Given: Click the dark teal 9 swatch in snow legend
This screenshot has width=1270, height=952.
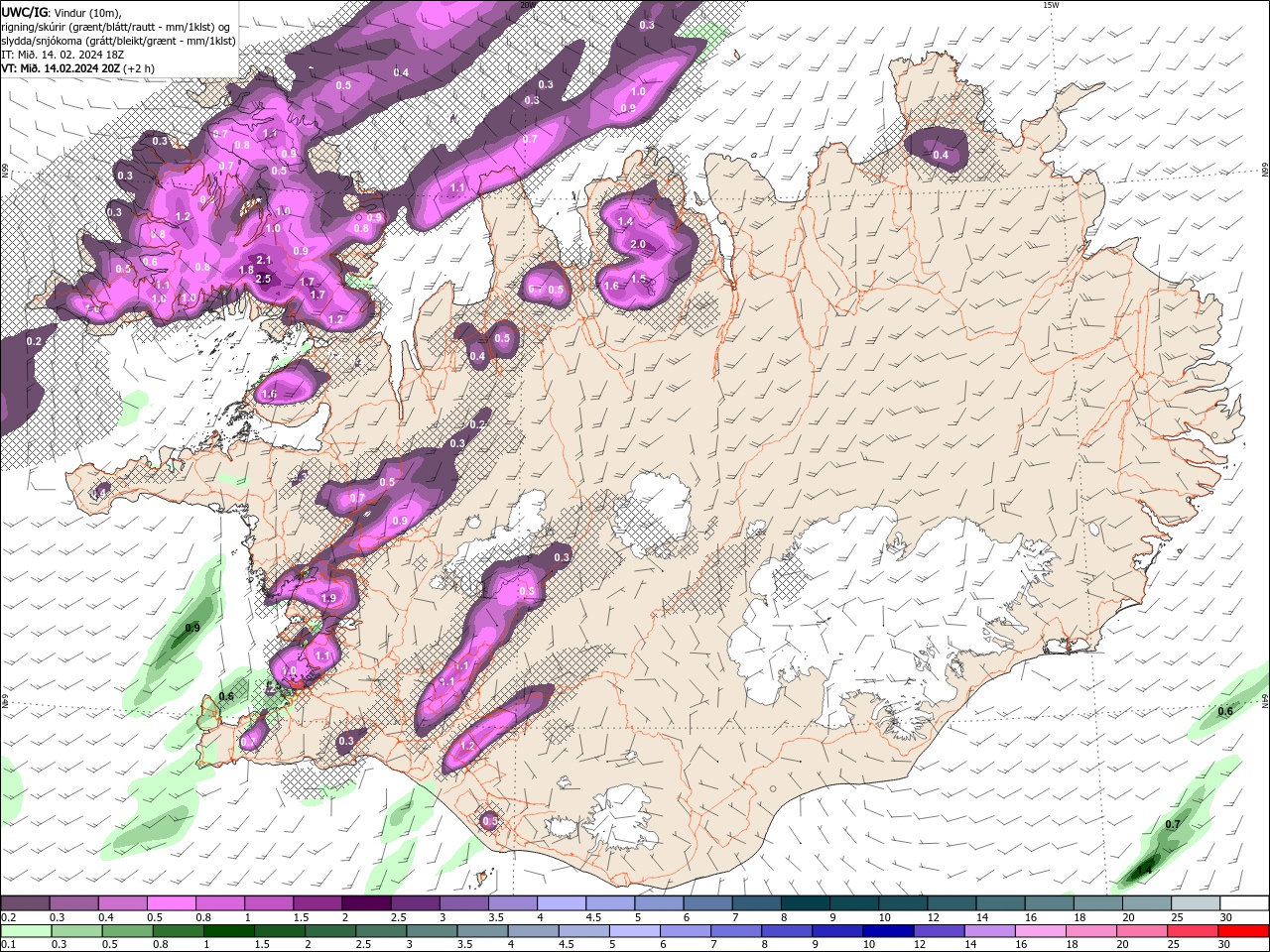Looking at the screenshot, I should (x=854, y=903).
